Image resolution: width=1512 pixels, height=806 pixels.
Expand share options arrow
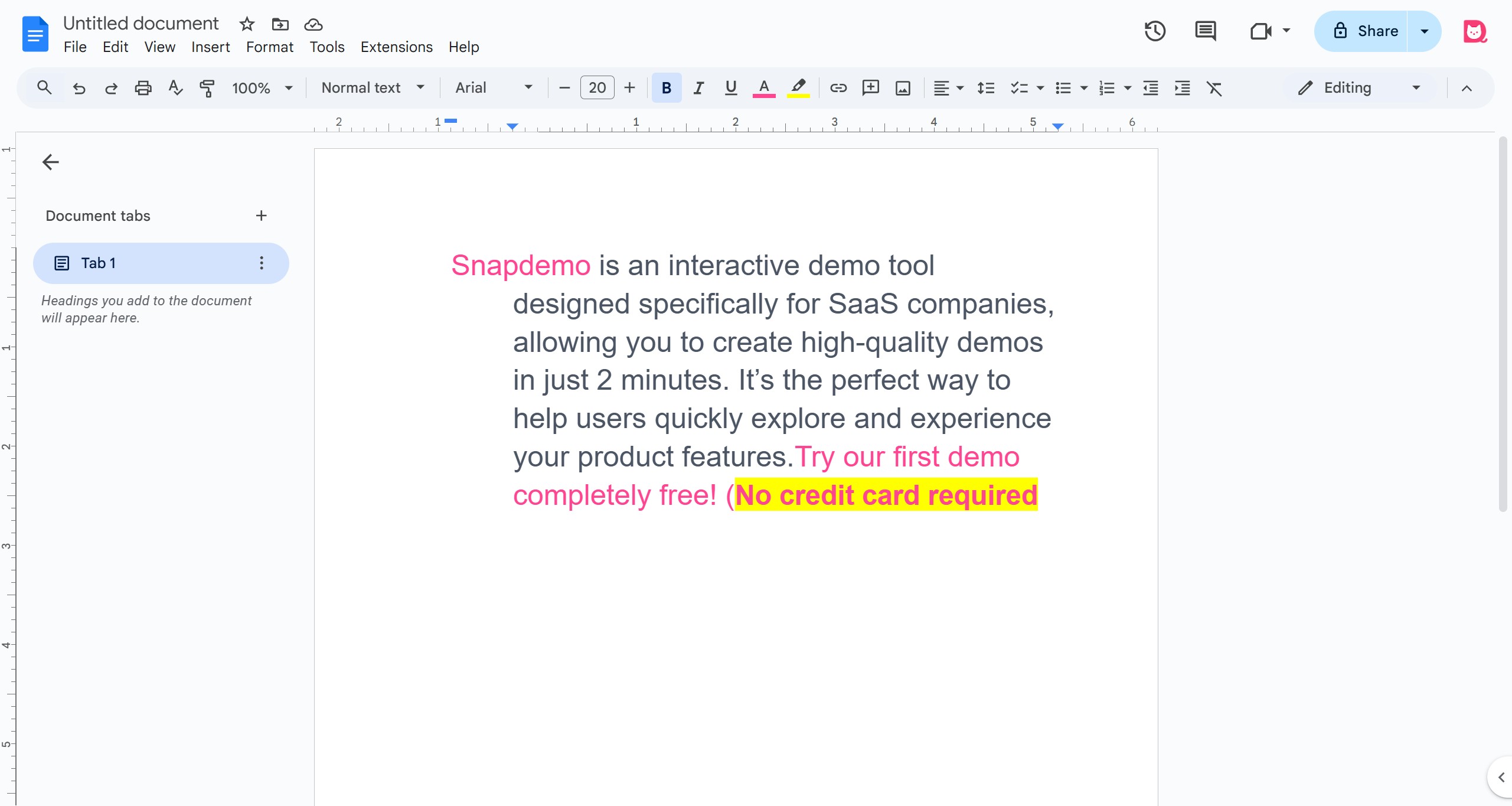1424,31
